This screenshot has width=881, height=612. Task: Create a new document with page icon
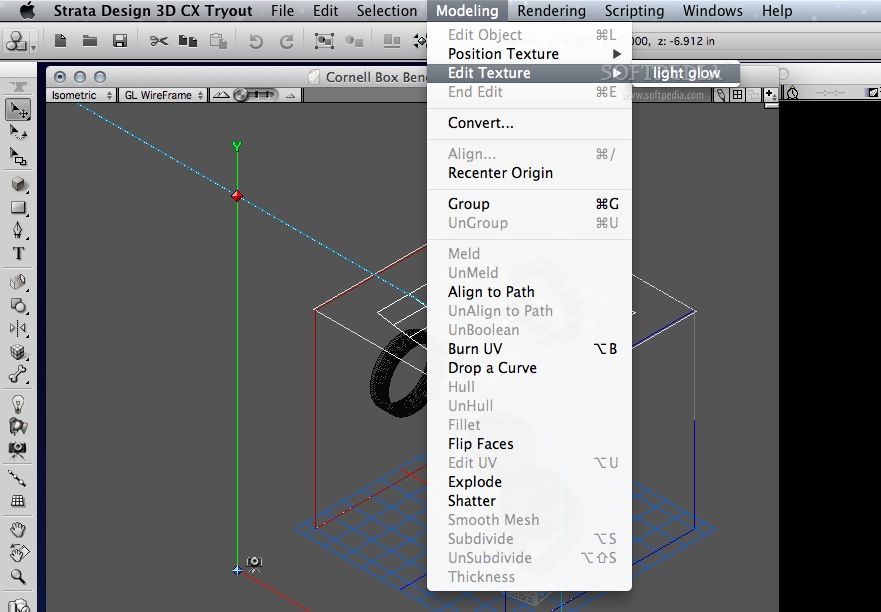pyautogui.click(x=60, y=41)
